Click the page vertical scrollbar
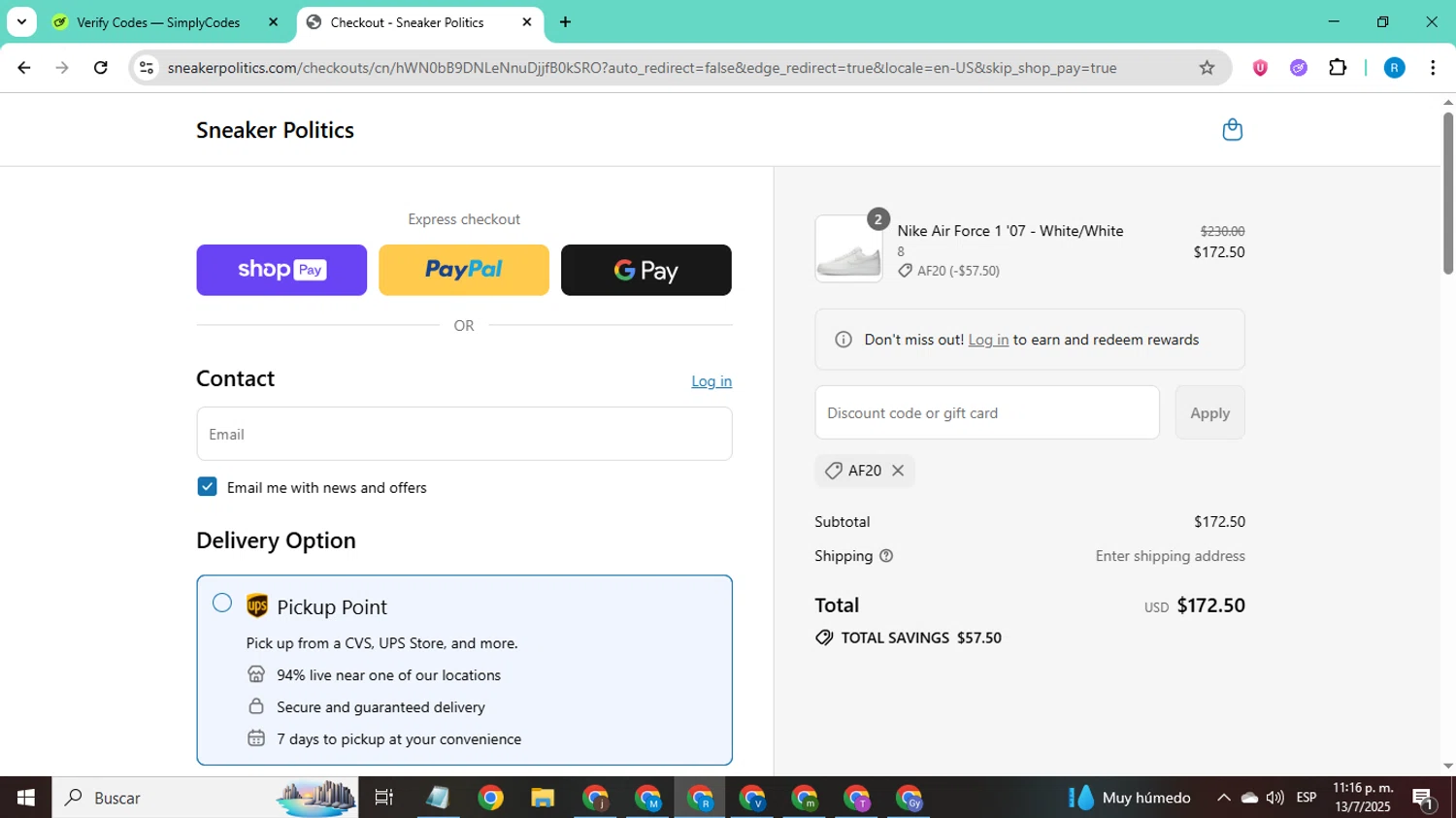Screen dimensions: 1456x818 point(1447,194)
